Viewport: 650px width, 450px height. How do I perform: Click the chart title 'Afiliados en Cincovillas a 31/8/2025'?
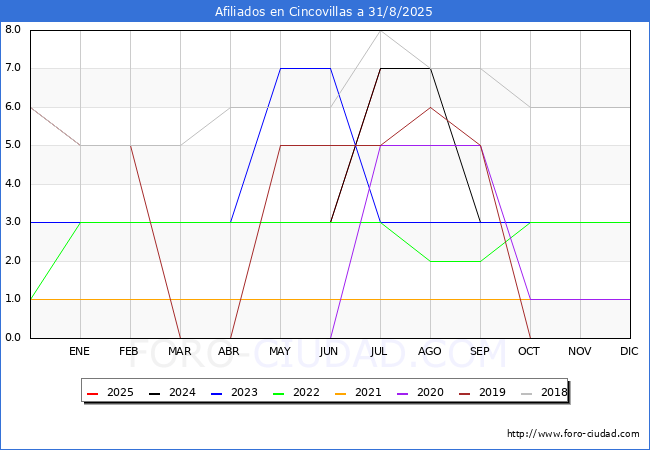click(323, 12)
